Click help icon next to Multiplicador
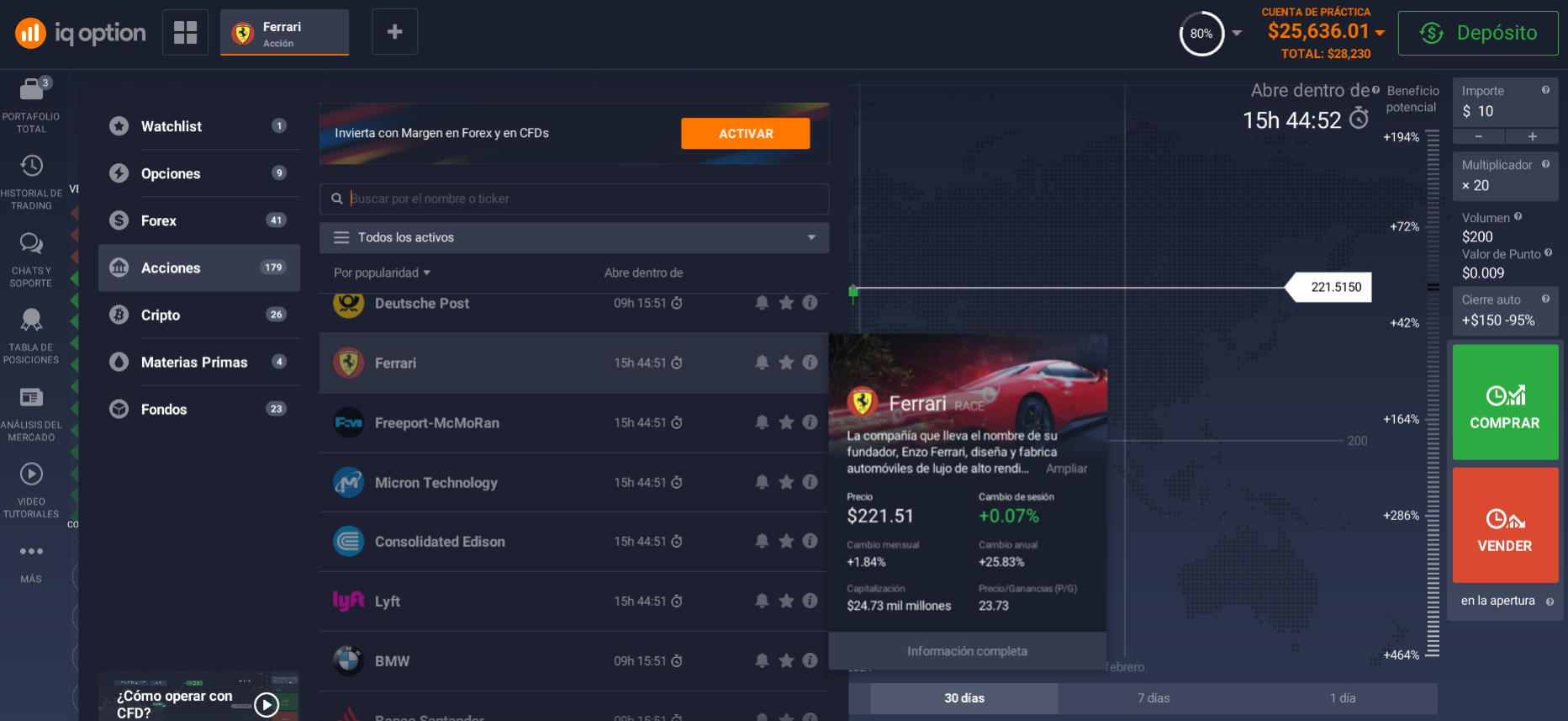1568x721 pixels. (x=1545, y=164)
